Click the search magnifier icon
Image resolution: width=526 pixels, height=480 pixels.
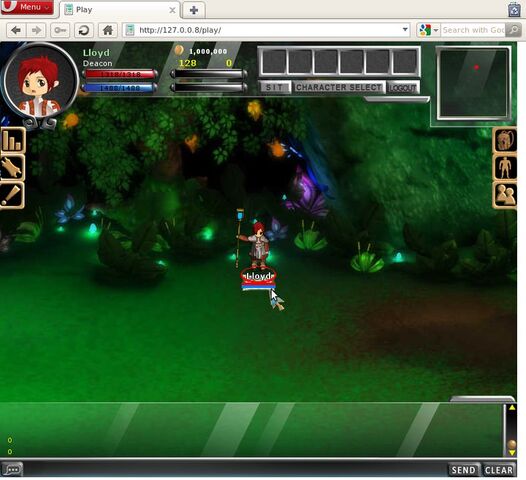pos(514,30)
